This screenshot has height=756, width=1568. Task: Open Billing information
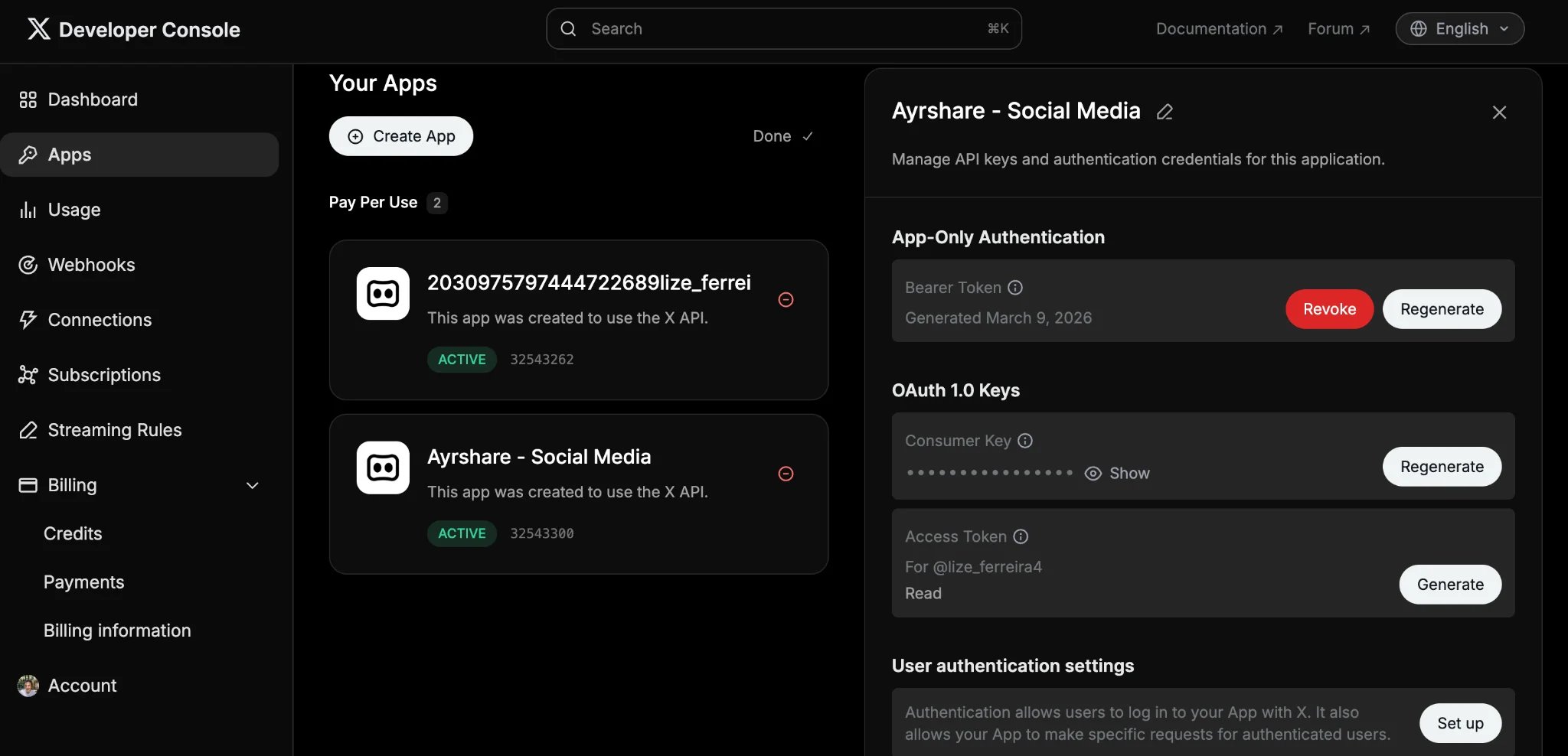117,631
